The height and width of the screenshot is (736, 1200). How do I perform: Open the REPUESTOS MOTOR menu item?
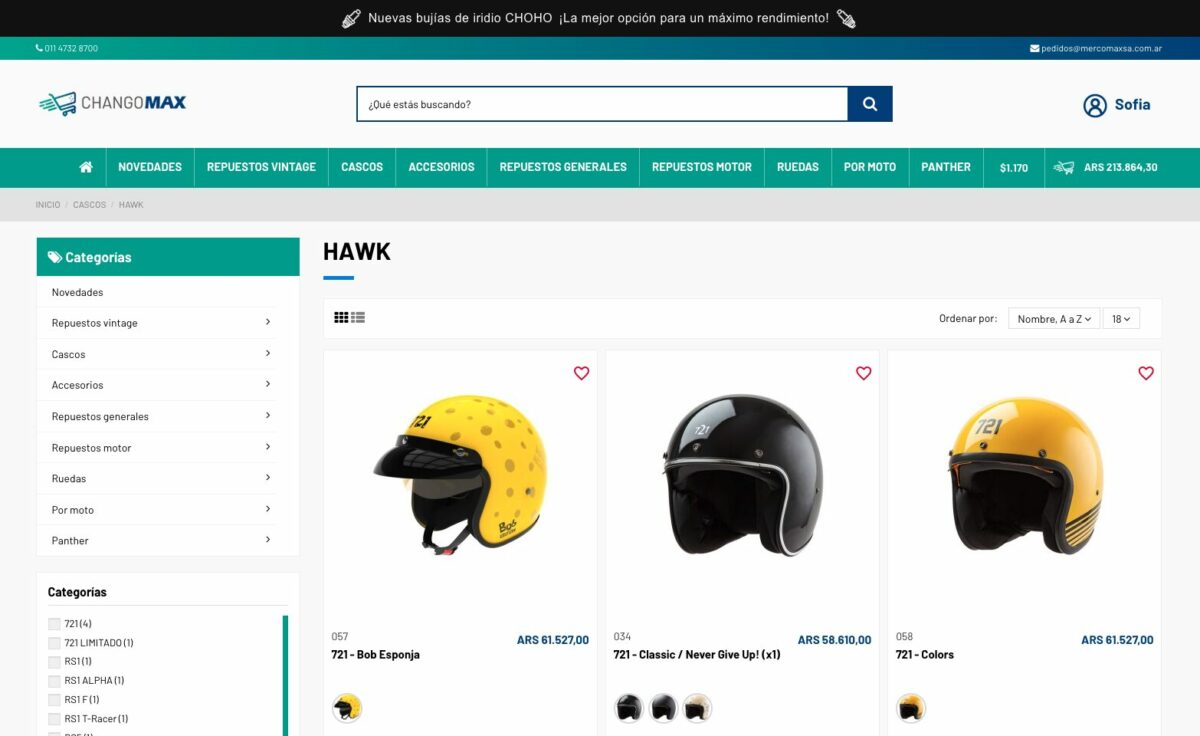(x=702, y=167)
